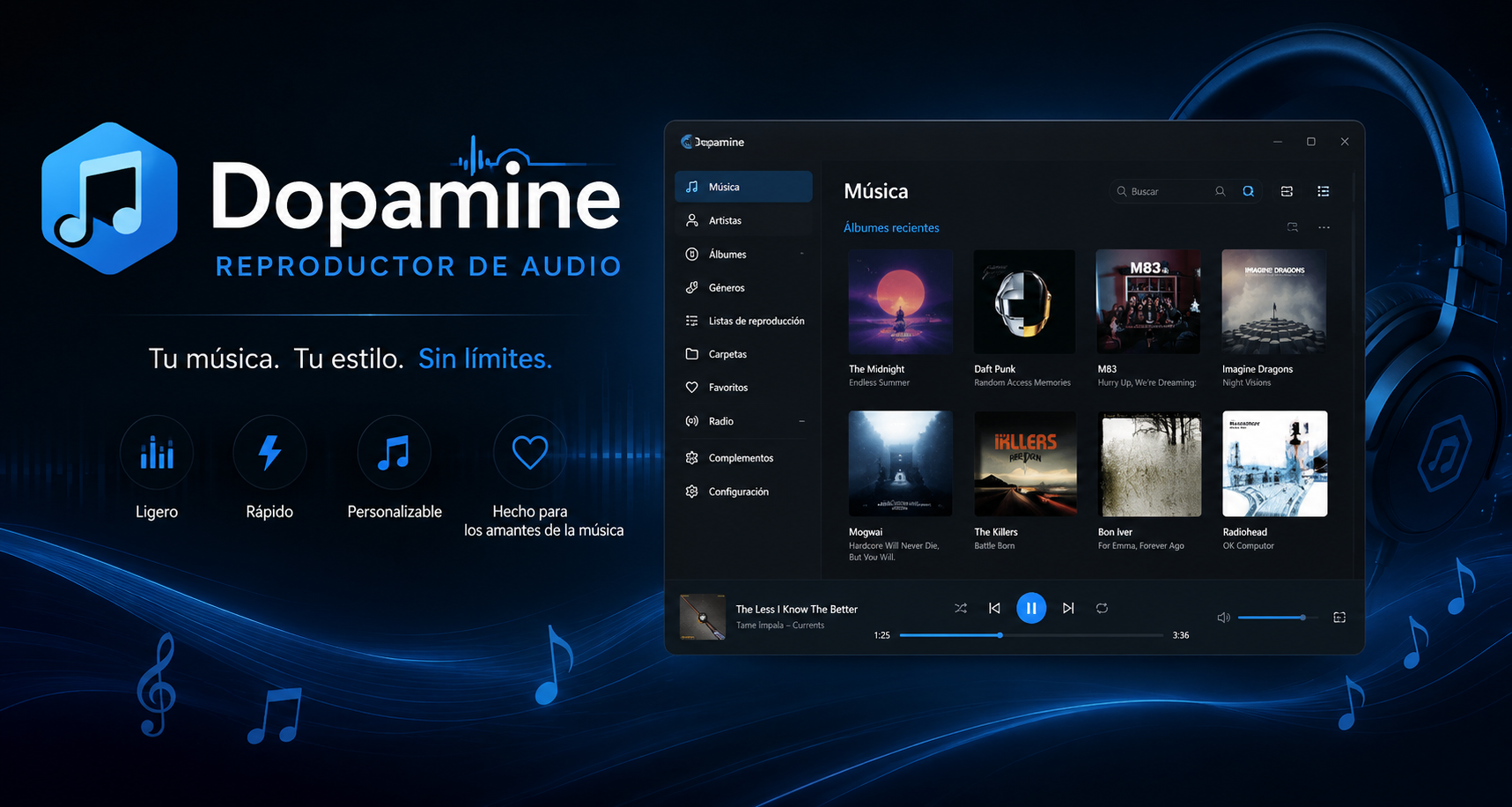The image size is (1512, 807).
Task: Pause the current song
Action: (1031, 608)
